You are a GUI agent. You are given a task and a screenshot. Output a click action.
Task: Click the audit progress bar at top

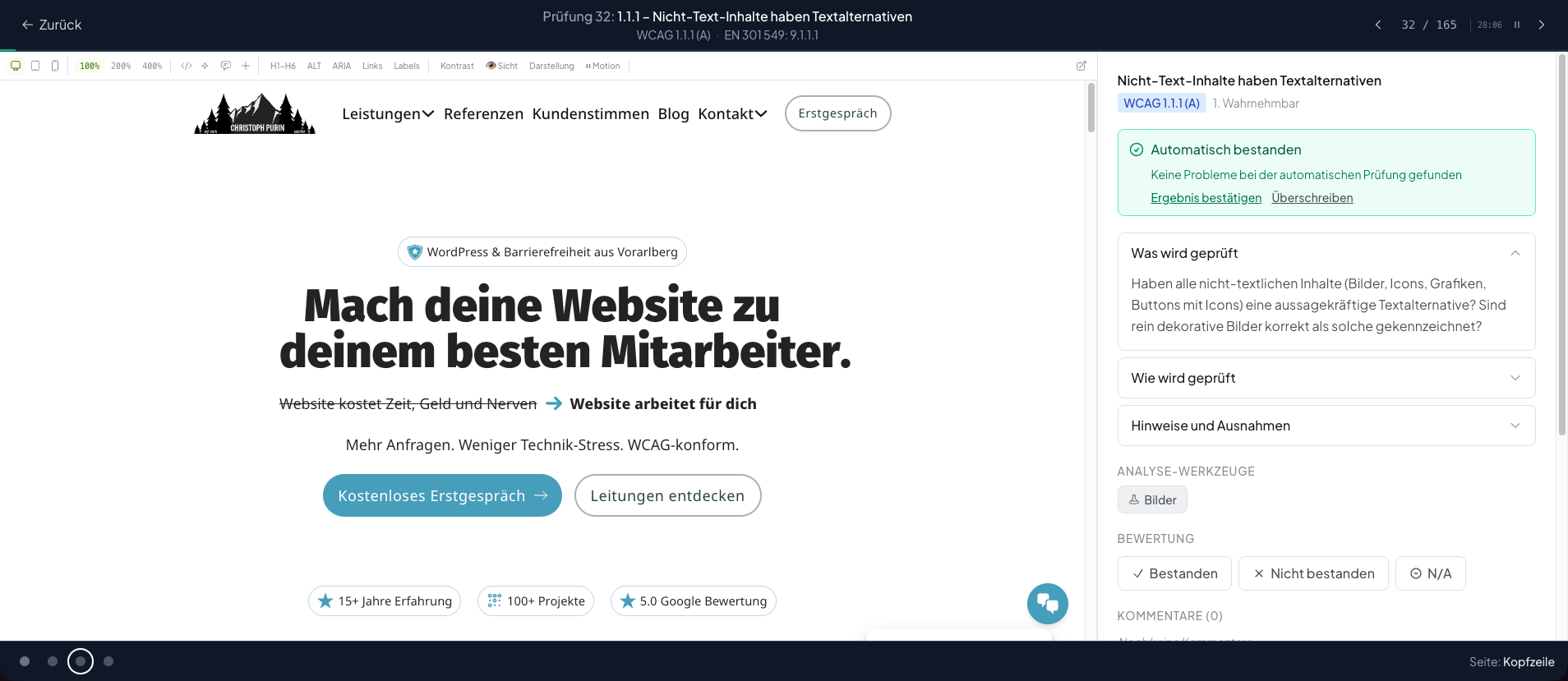click(x=784, y=50)
